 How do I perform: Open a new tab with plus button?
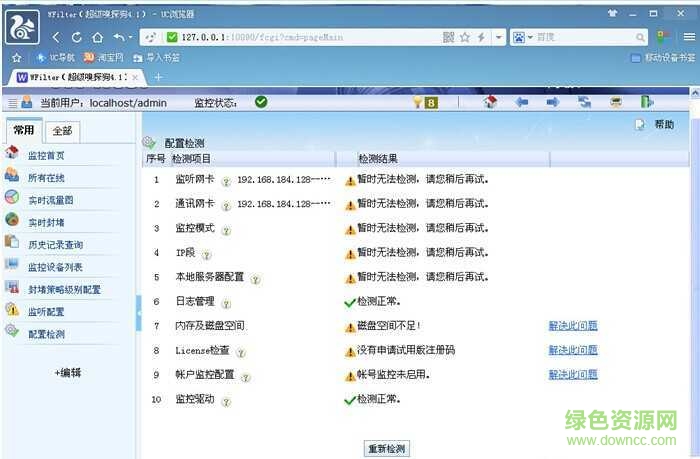[158, 77]
